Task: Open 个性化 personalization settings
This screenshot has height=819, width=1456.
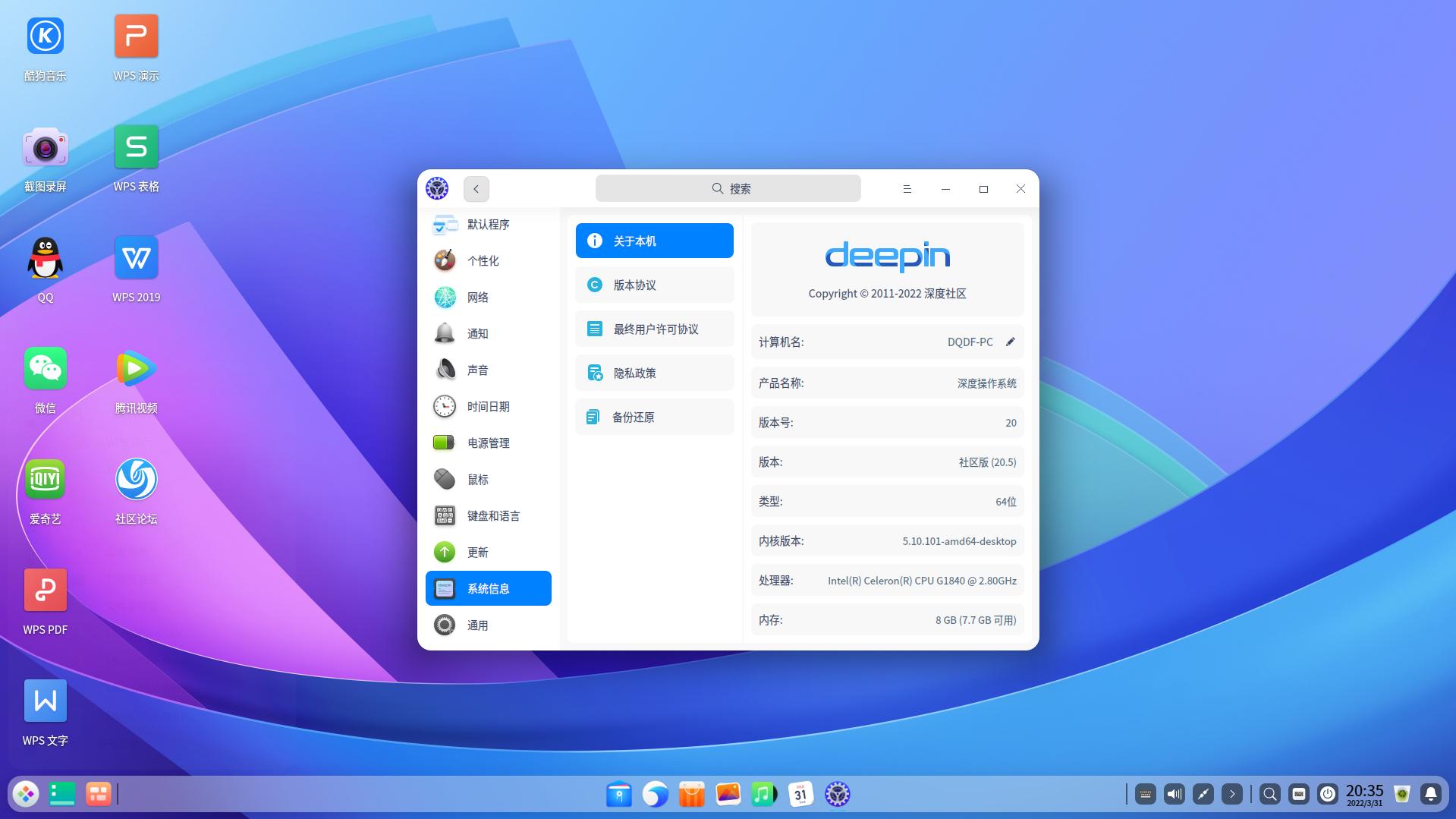Action: click(488, 261)
